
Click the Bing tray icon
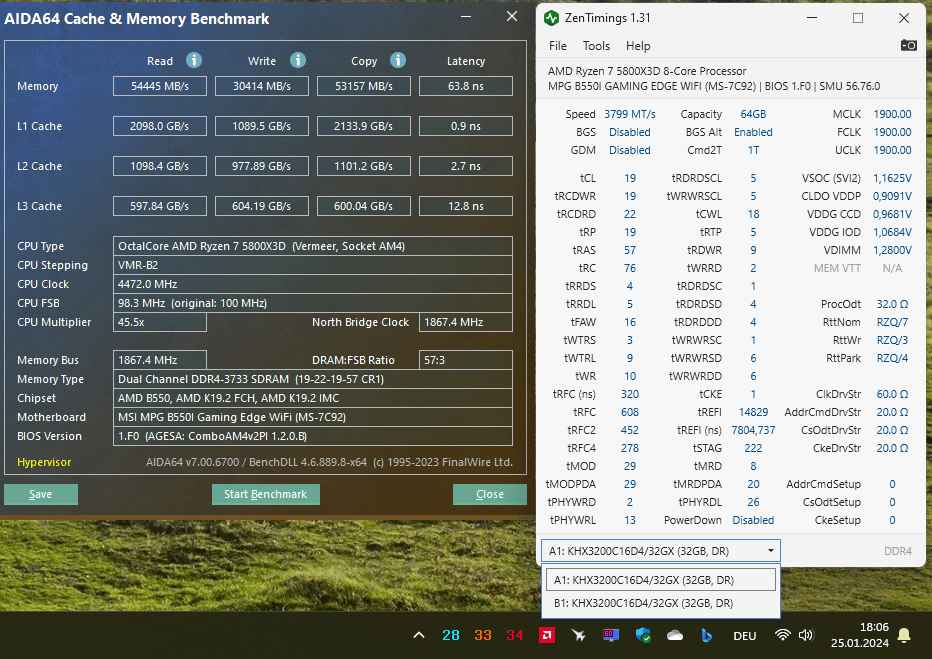(x=706, y=635)
